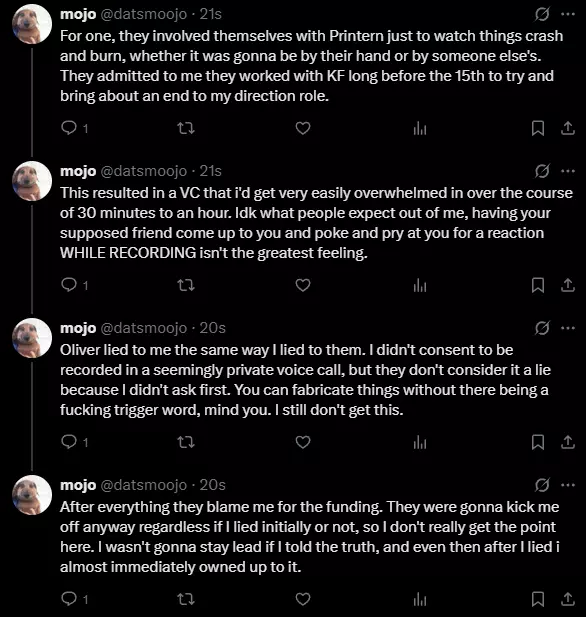Viewport: 586px width, 617px height.
Task: Open mojo's profile name on first tweet
Action: click(x=78, y=15)
